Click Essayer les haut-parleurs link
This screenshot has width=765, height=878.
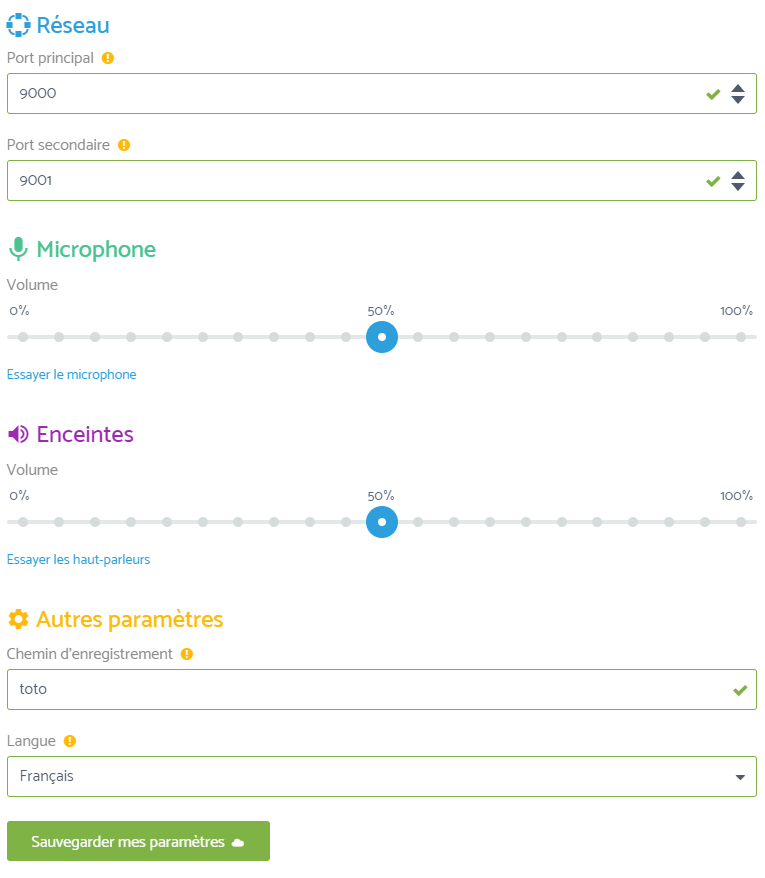pos(78,559)
